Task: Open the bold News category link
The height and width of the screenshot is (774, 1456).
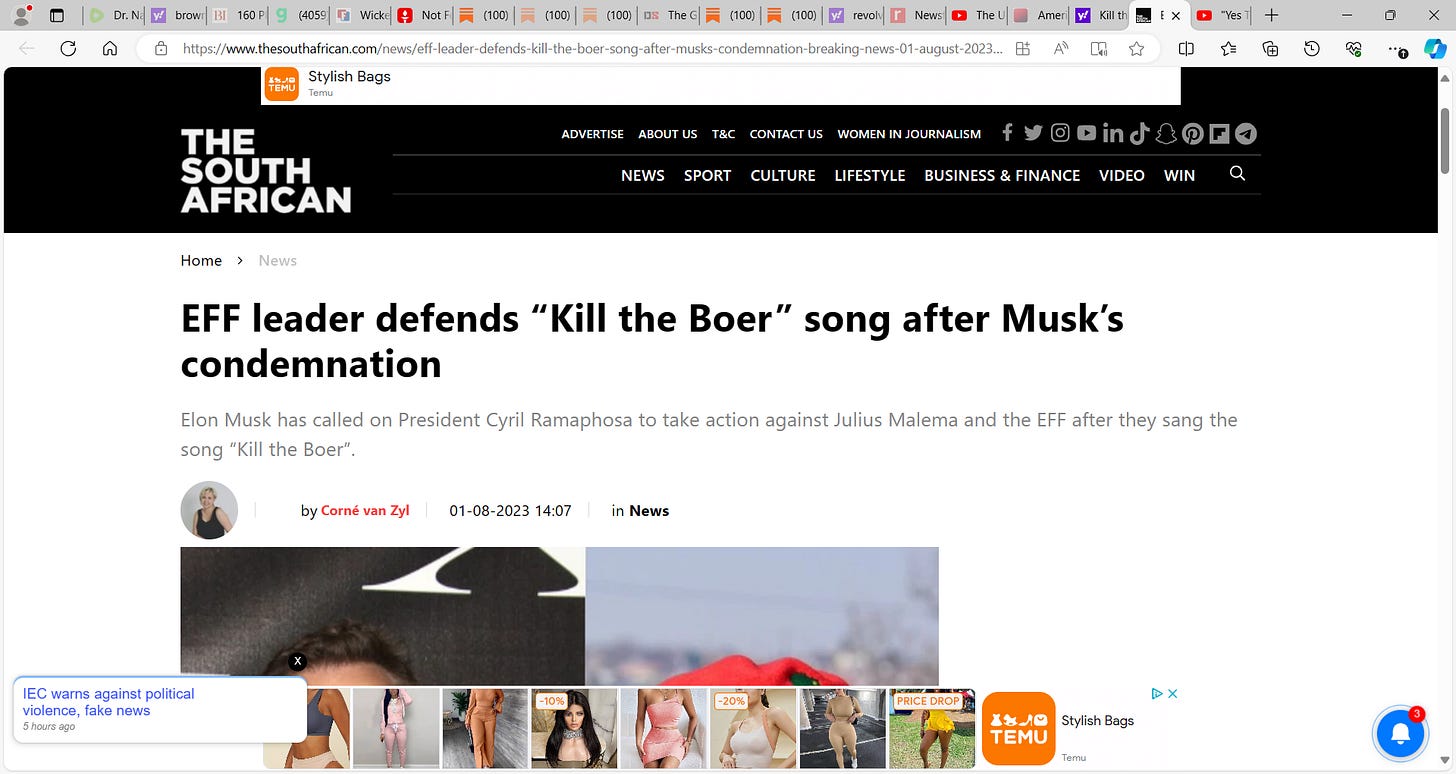Action: tap(649, 511)
